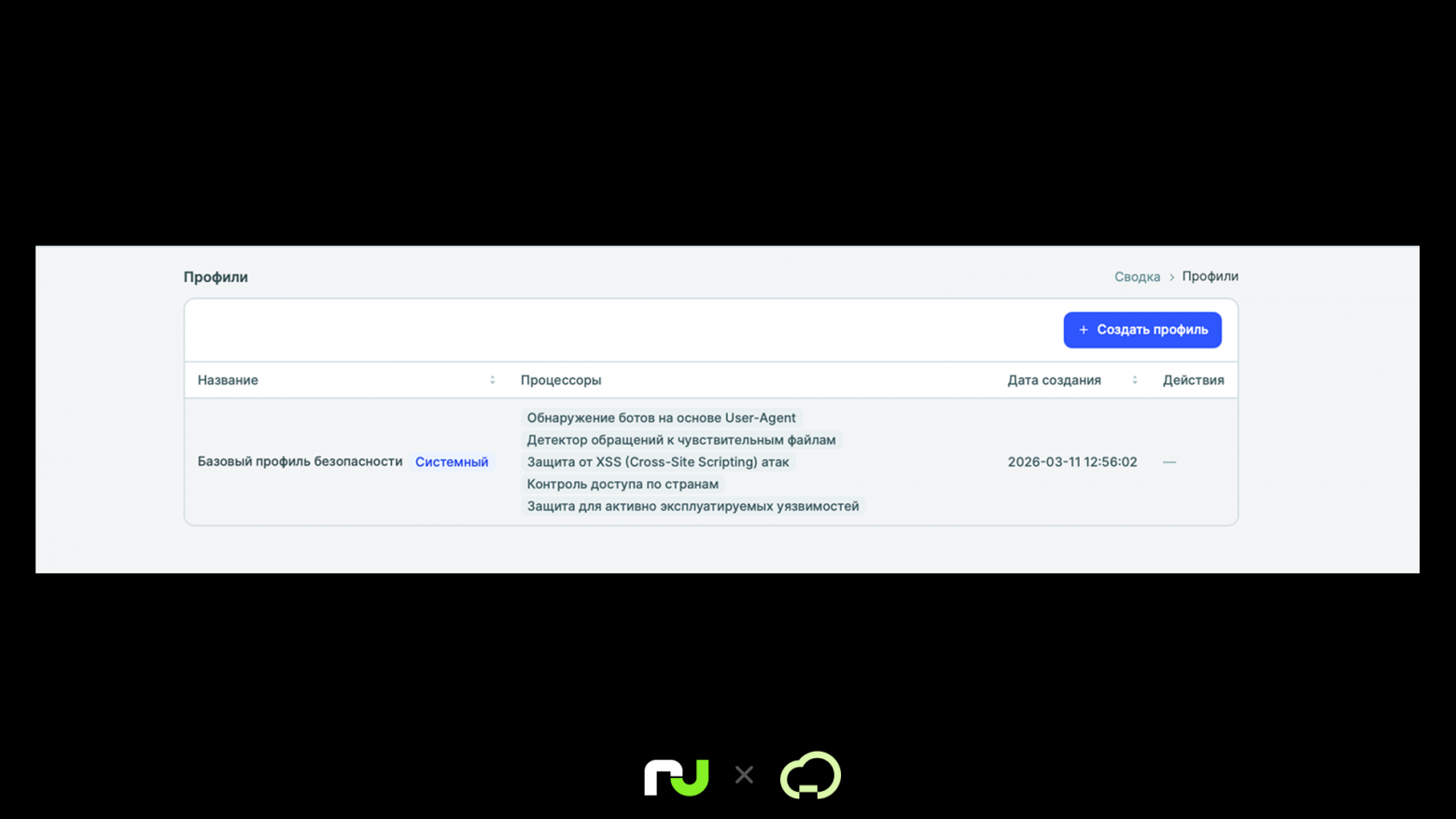Open the Сводка breadcrumb link
This screenshot has height=819, width=1456.
click(1137, 276)
